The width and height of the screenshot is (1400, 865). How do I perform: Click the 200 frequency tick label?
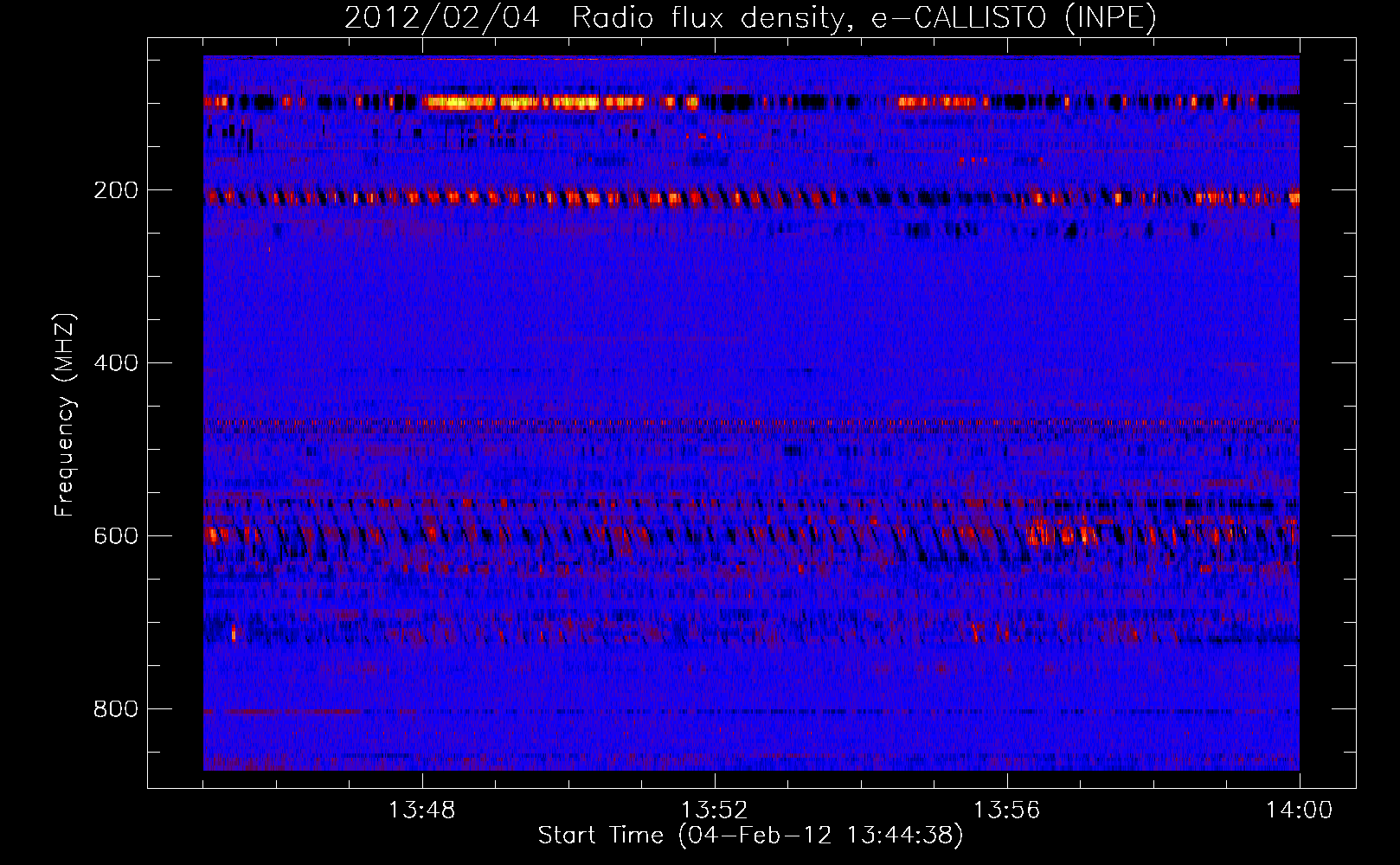[x=116, y=190]
